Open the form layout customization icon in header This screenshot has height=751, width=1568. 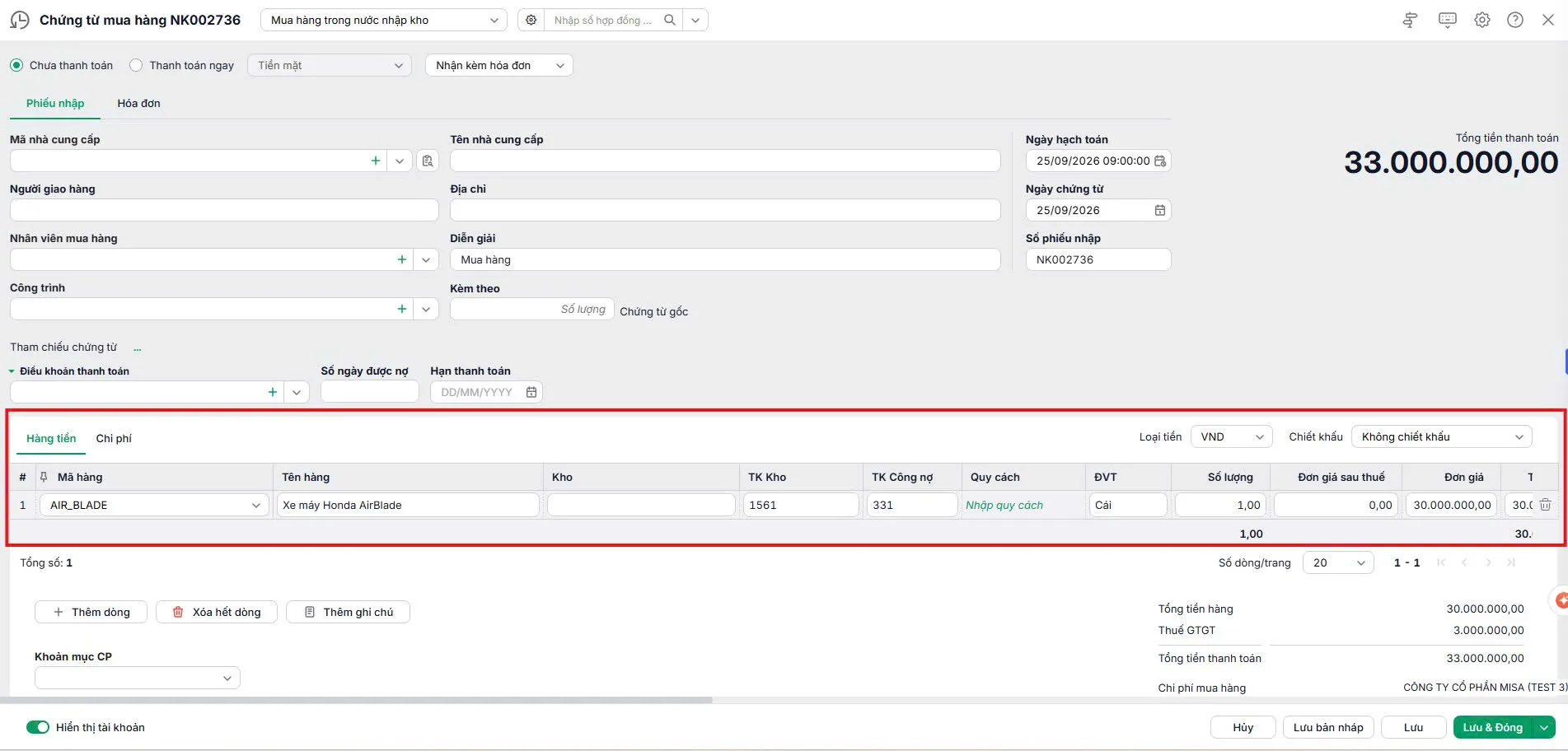1410,20
